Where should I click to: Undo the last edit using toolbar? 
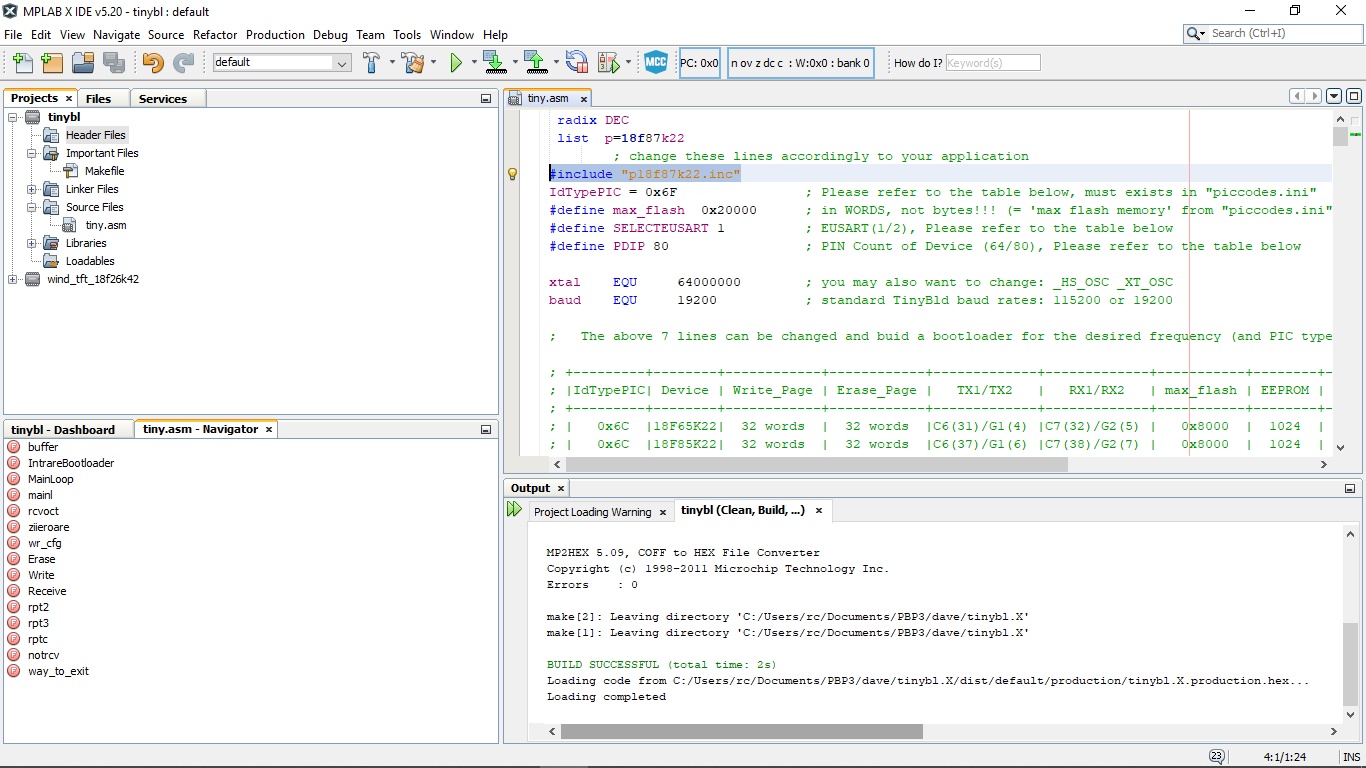(x=152, y=63)
